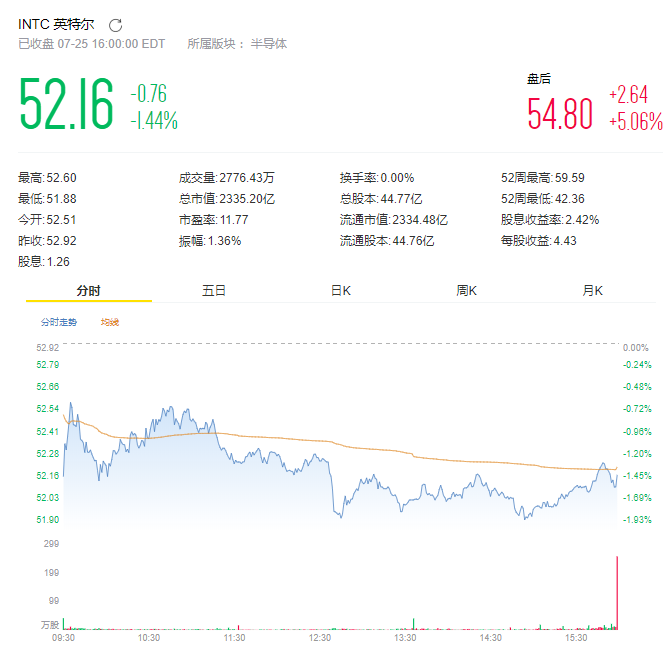The image size is (666, 647).
Task: Click the 15:30 time axis label
Action: [576, 636]
